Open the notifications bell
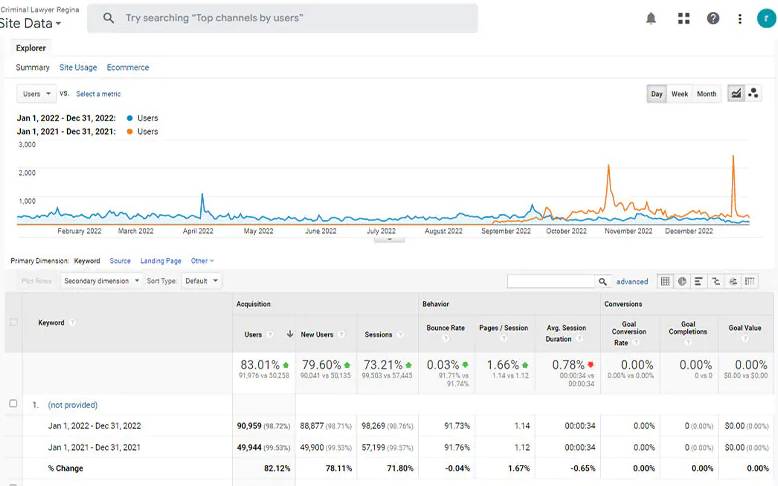 coord(651,18)
